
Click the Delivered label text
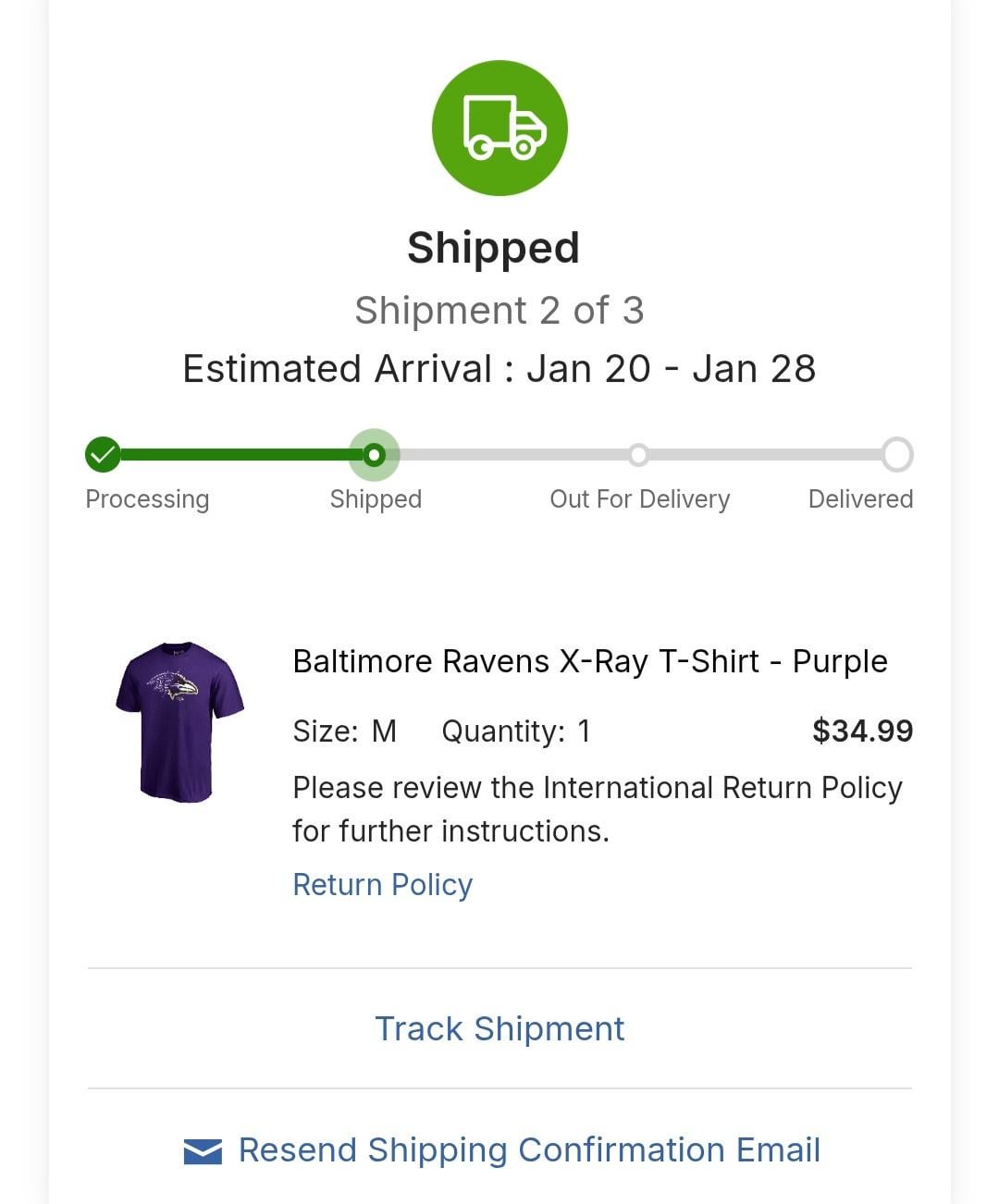point(860,499)
